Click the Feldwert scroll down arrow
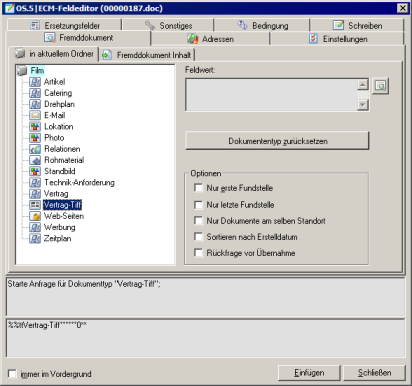Image resolution: width=412 pixels, height=386 pixels. (x=363, y=105)
